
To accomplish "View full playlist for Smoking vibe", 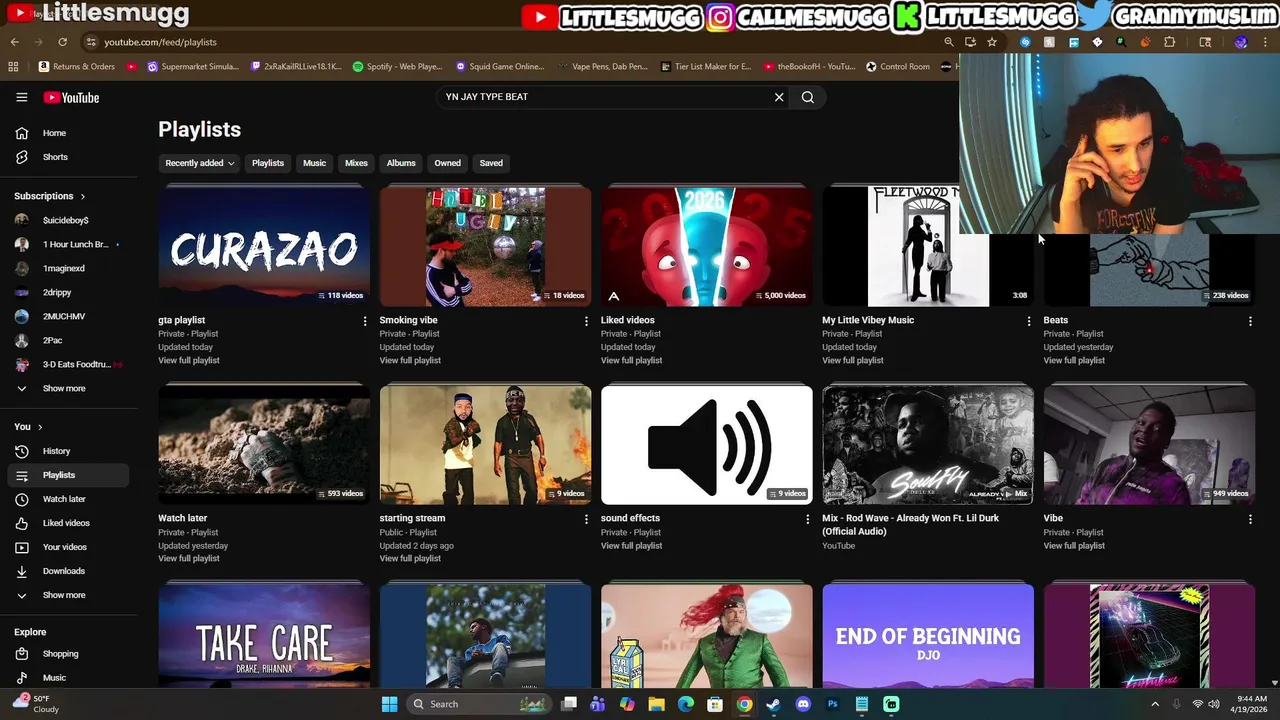I will pos(410,360).
